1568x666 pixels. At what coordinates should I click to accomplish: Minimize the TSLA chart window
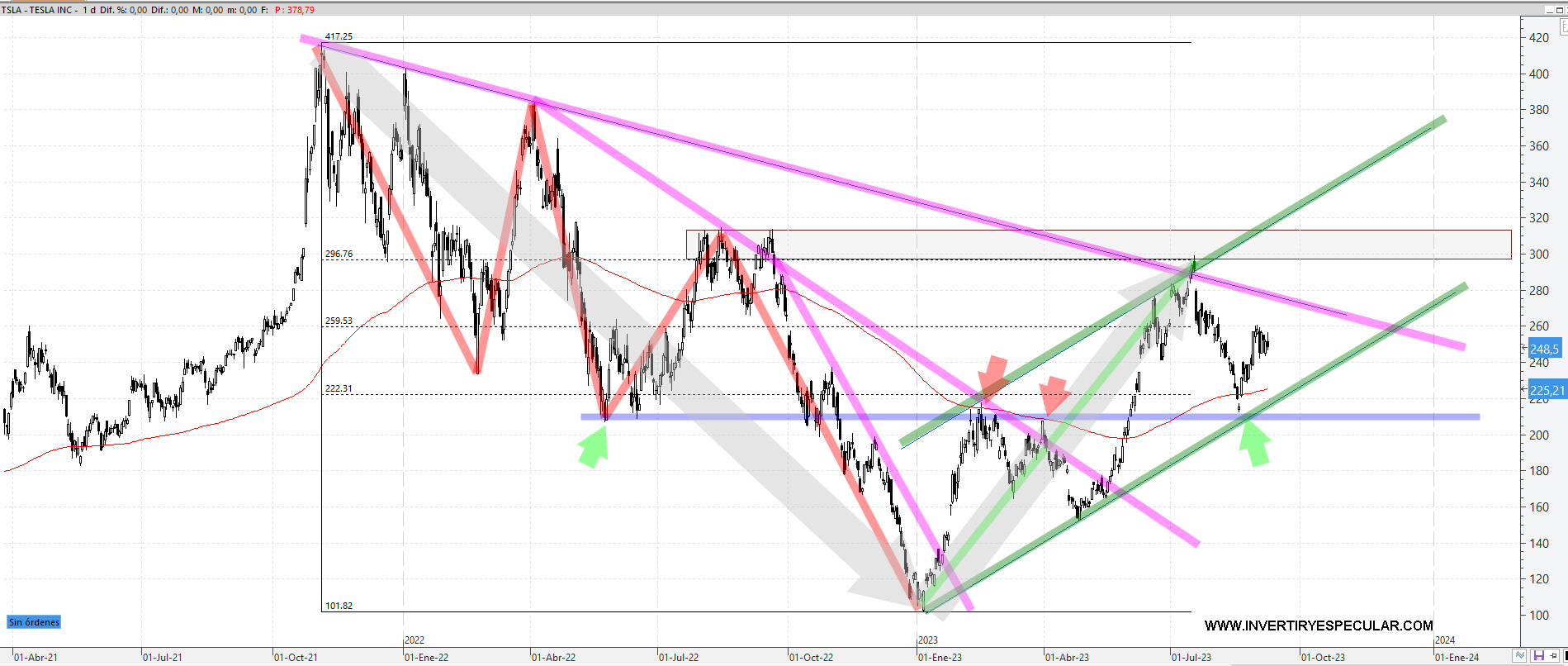tap(1549, 10)
